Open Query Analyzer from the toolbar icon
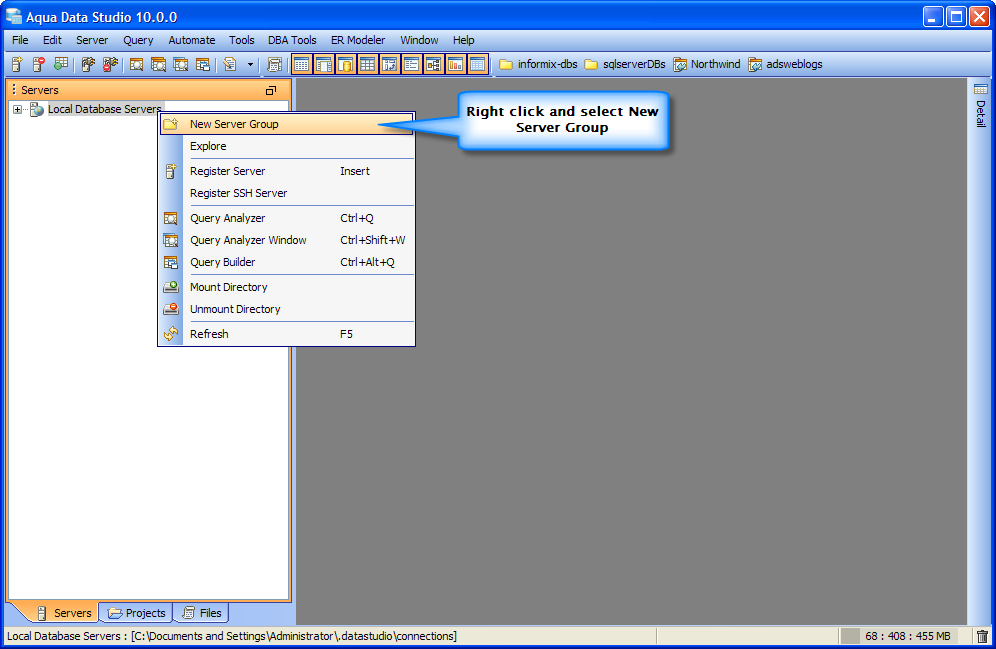The width and height of the screenshot is (996, 649). (136, 64)
